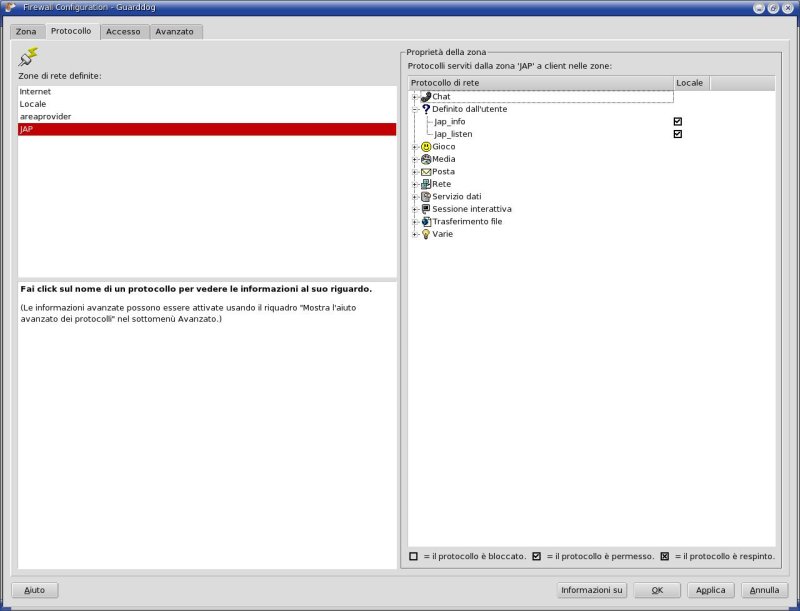Select the areaprovider network zone

point(46,117)
